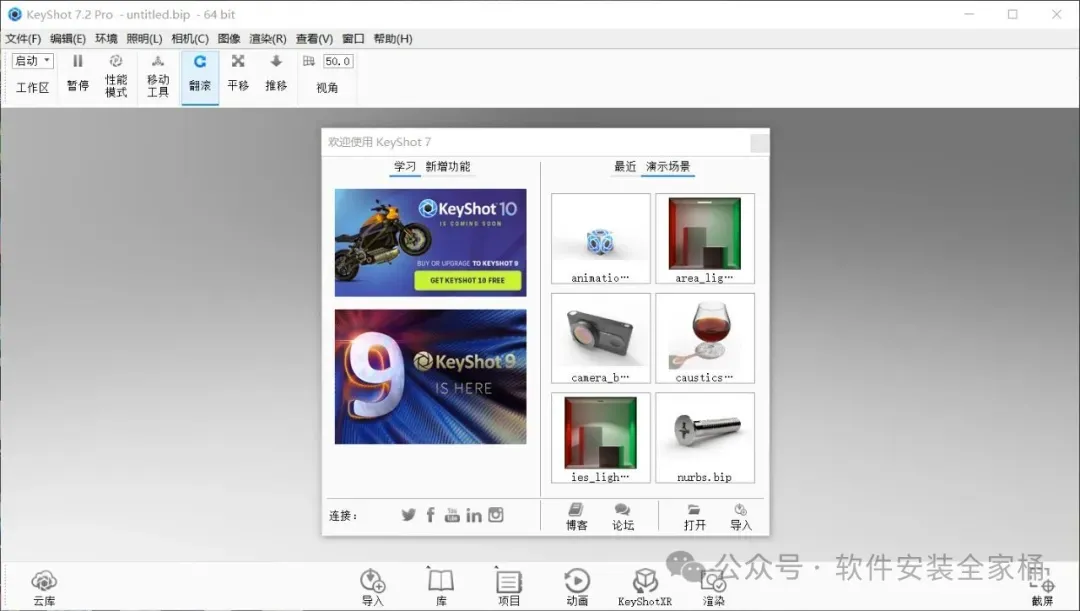
Task: Edit the 50.0 field of view value
Action: (x=338, y=61)
